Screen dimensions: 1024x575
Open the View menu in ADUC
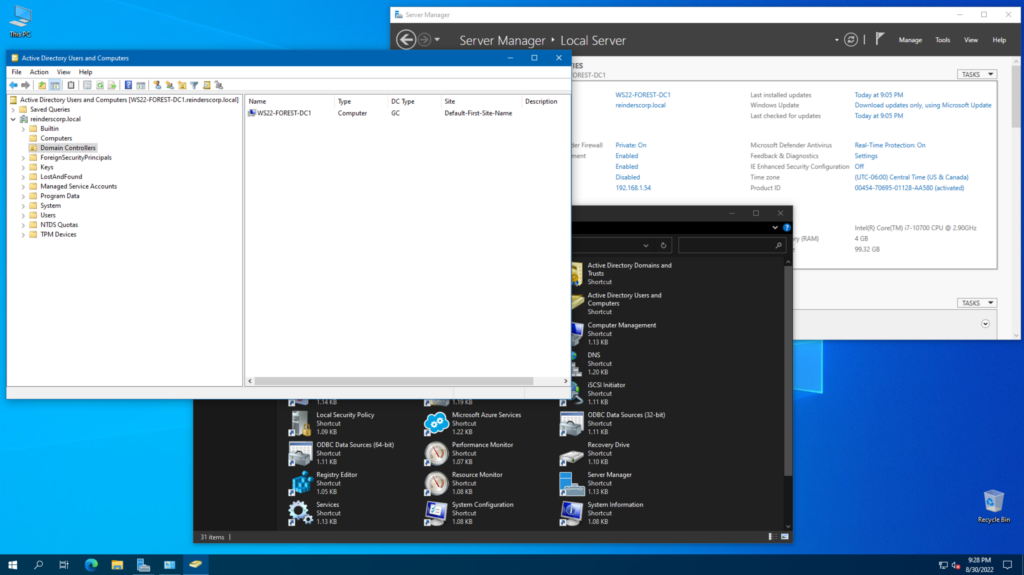[63, 72]
